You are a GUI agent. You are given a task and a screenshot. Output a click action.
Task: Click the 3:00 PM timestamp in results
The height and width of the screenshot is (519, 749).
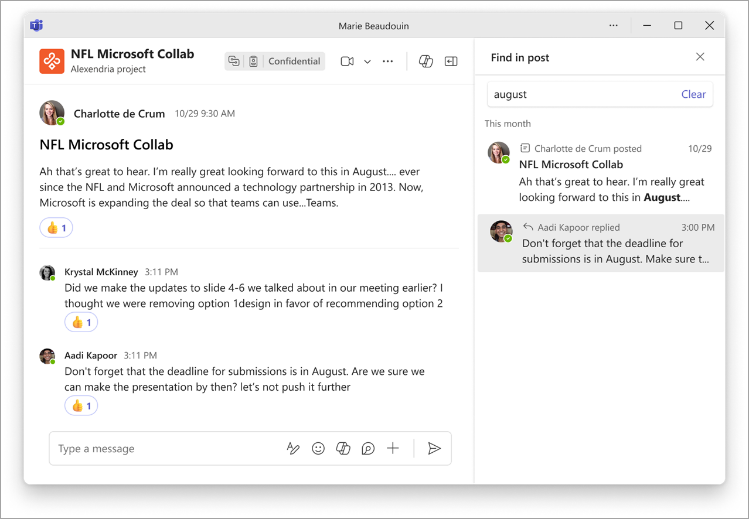(698, 228)
